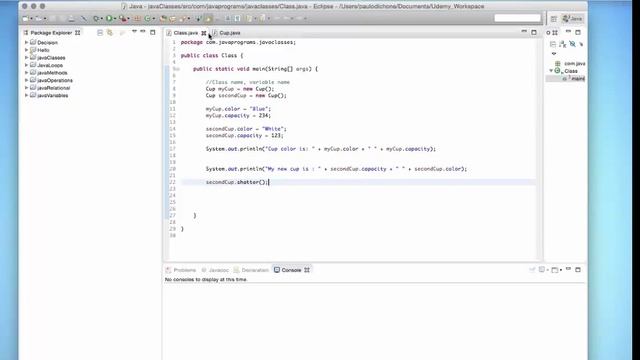Switch to the Cup.java editor tab

click(x=230, y=33)
